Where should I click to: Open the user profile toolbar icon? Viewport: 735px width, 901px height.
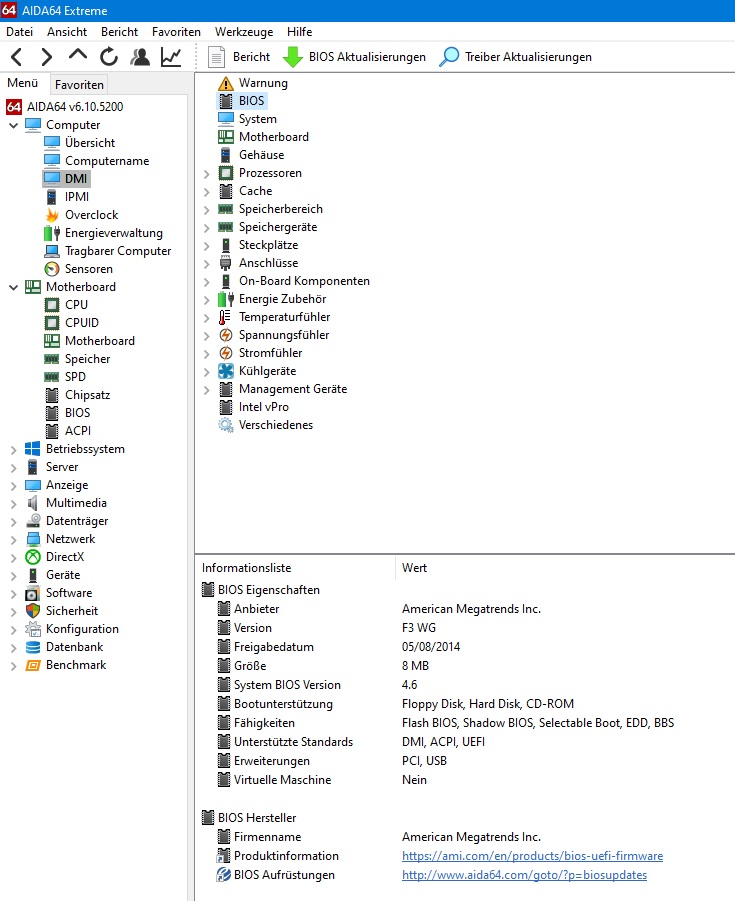[140, 57]
